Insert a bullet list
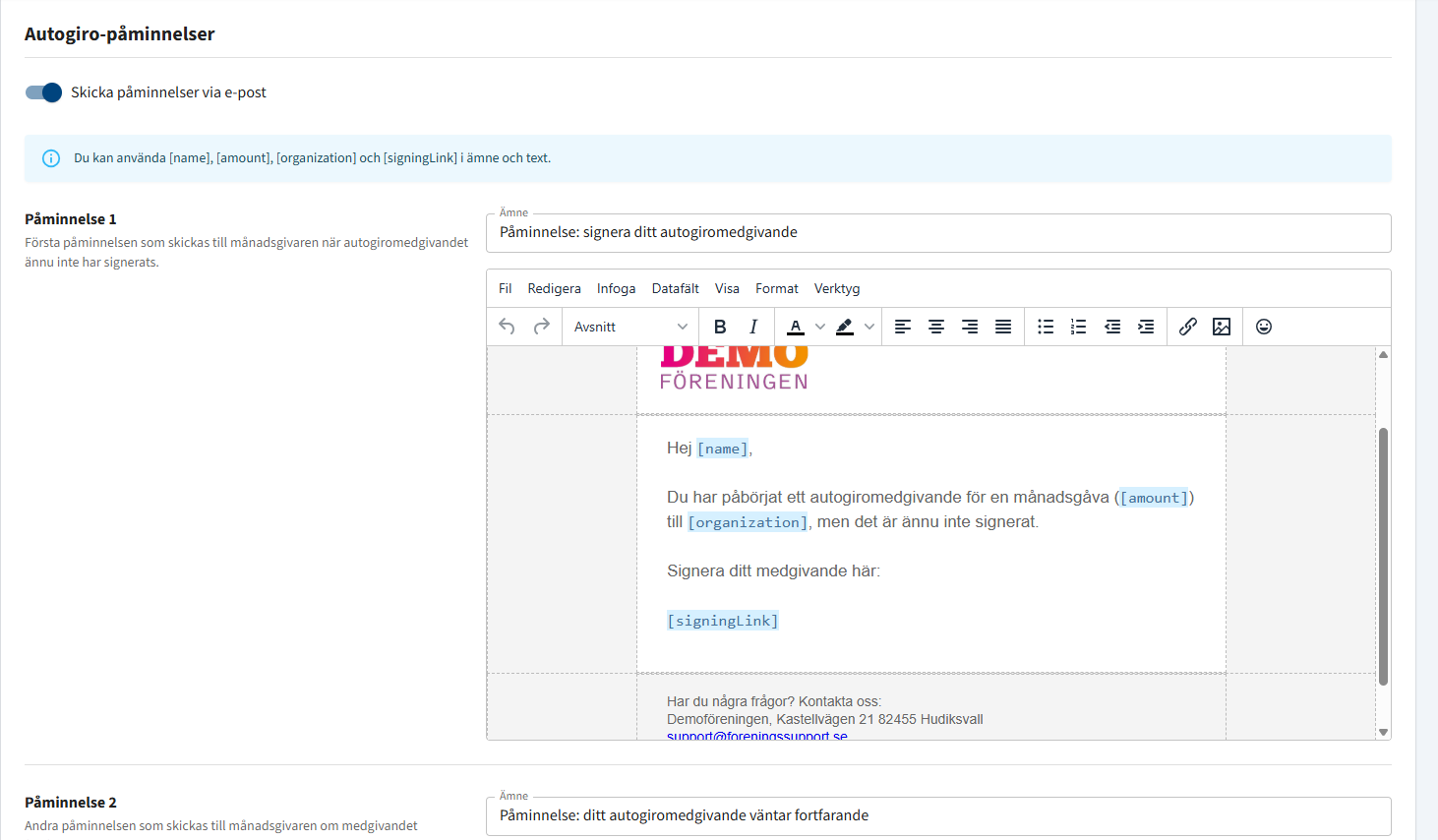Screen dimensions: 1438x840 pos(1046,327)
